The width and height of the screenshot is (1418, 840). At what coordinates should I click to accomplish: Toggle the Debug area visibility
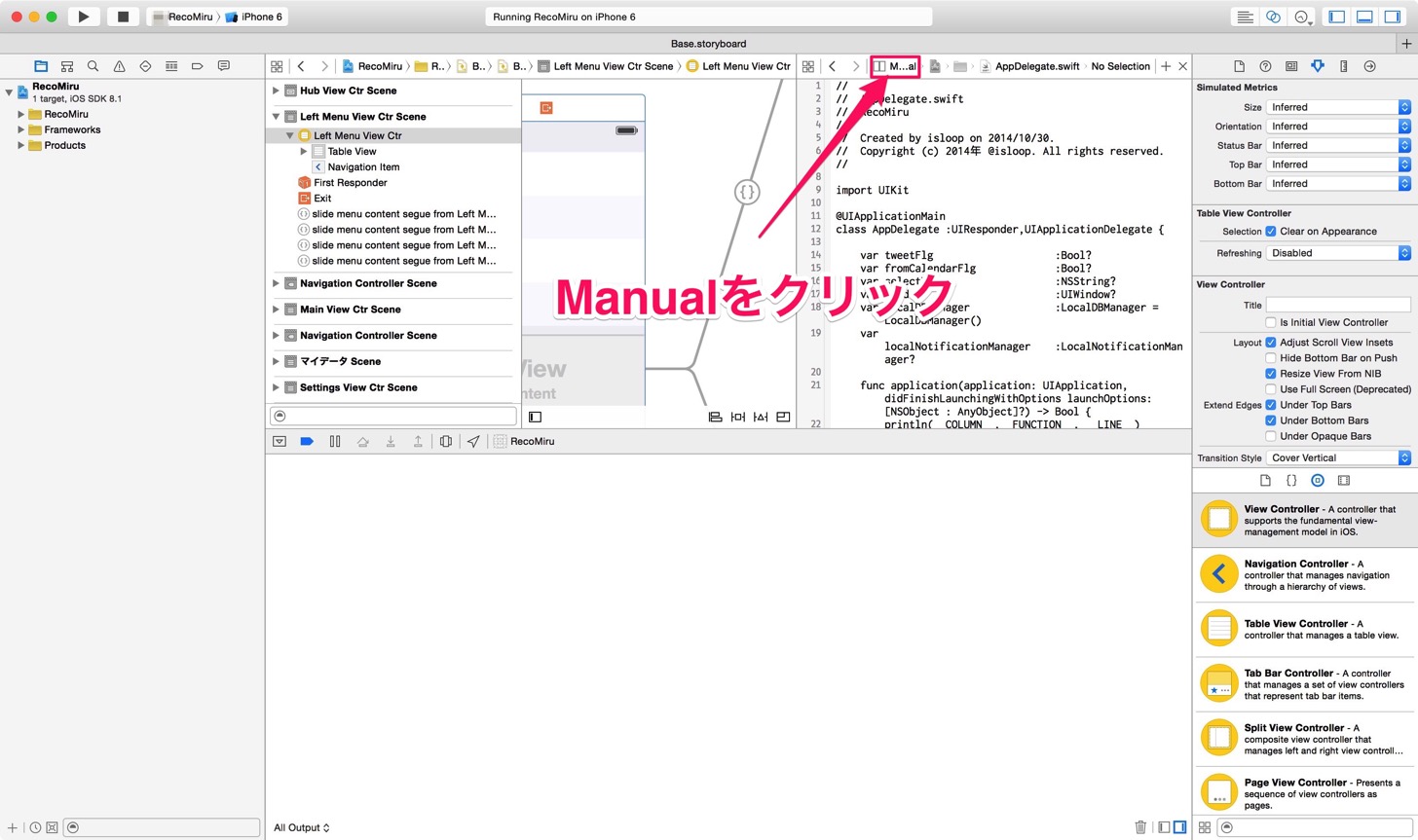coord(1364,17)
